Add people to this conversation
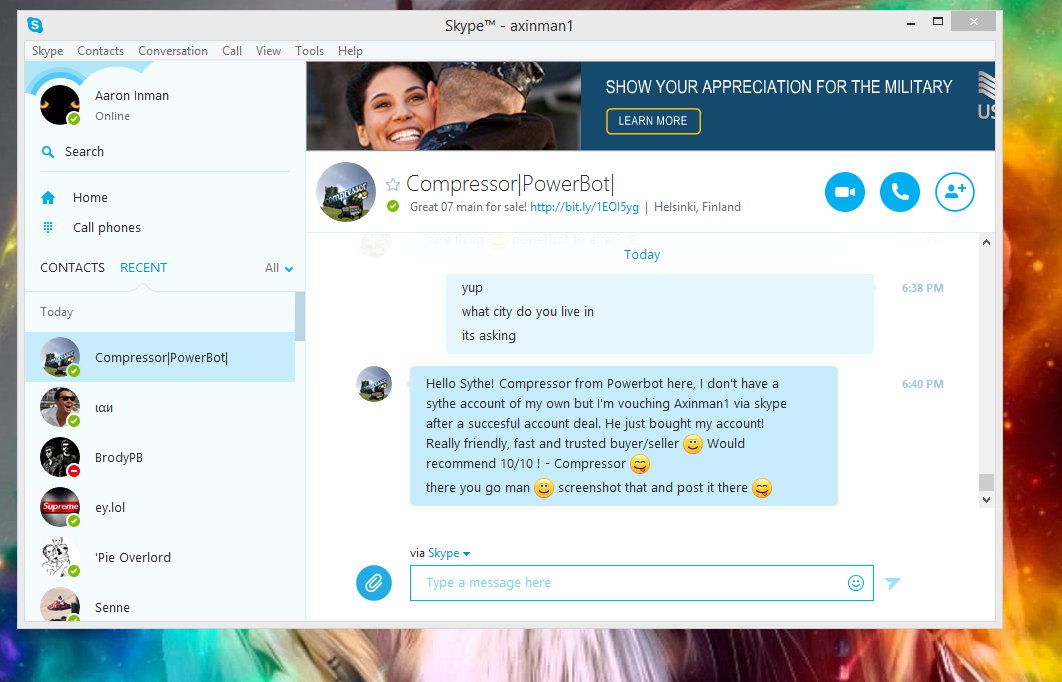 pos(955,192)
